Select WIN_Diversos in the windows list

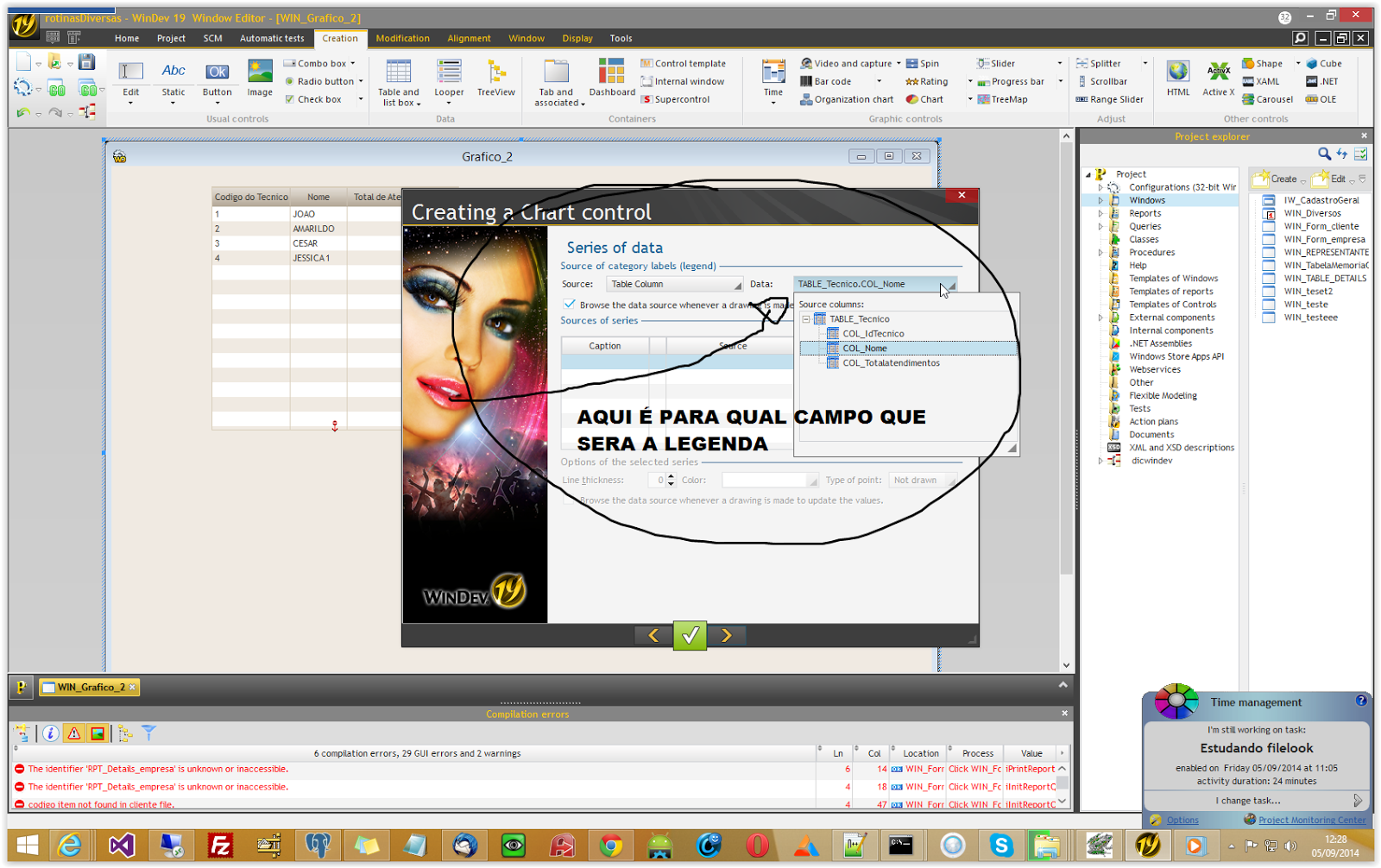coord(1312,213)
